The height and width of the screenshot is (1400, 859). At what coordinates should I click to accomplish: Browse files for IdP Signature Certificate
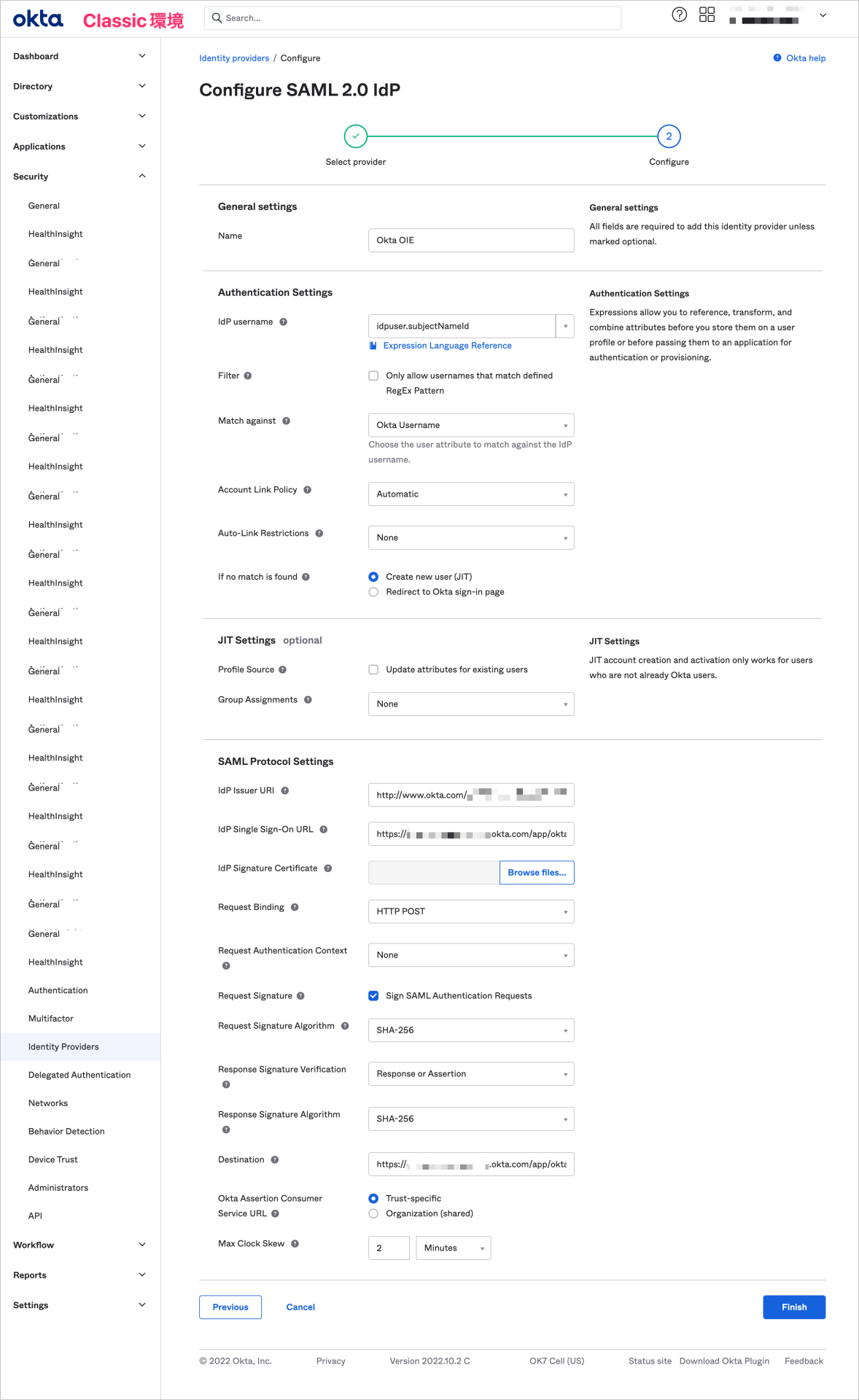536,872
